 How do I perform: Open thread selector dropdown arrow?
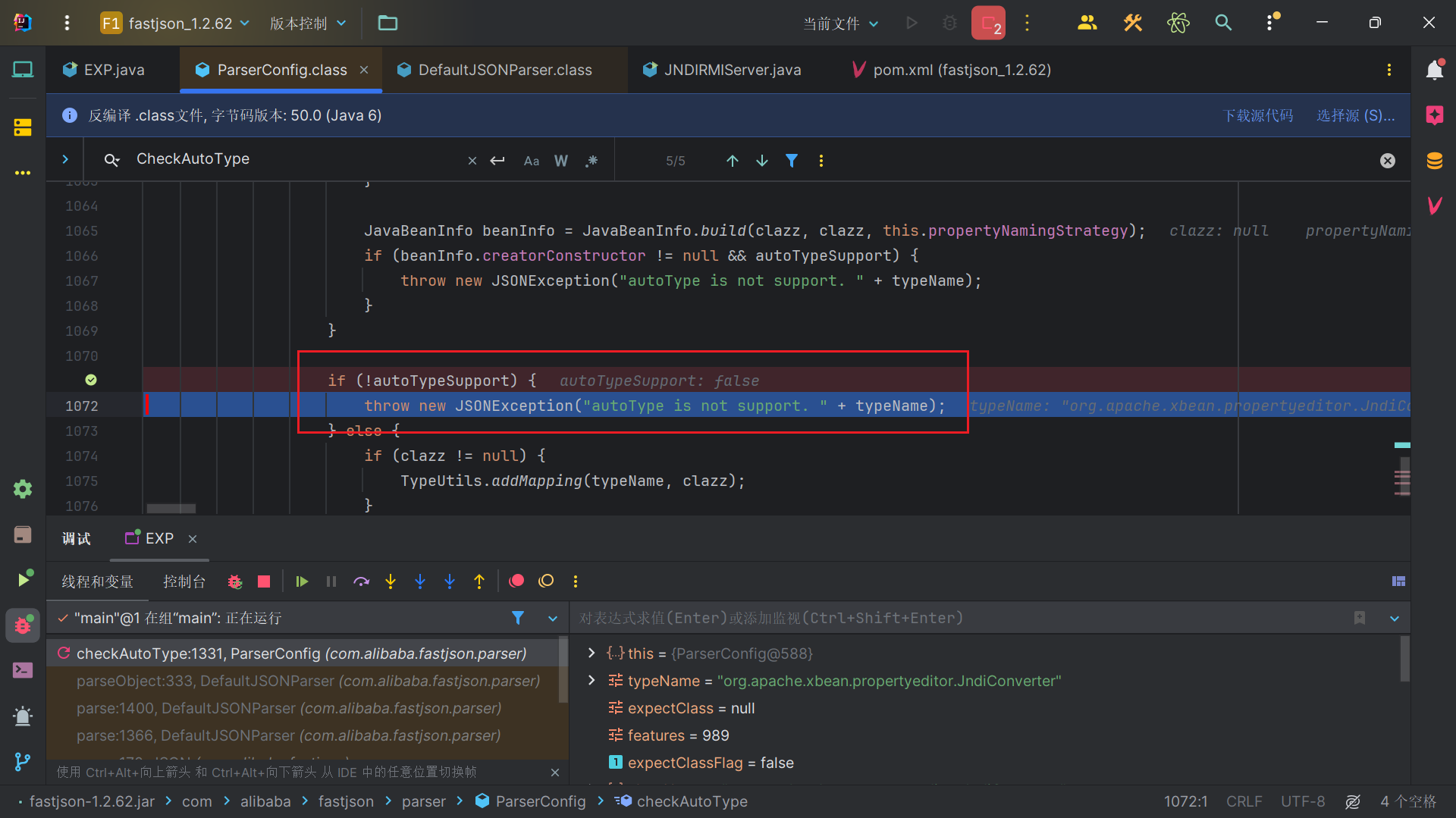[553, 619]
